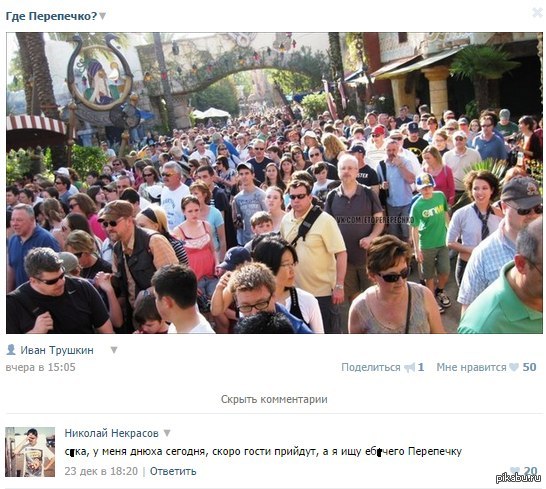Toggle the heart icon next to 50

pyautogui.click(x=514, y=367)
